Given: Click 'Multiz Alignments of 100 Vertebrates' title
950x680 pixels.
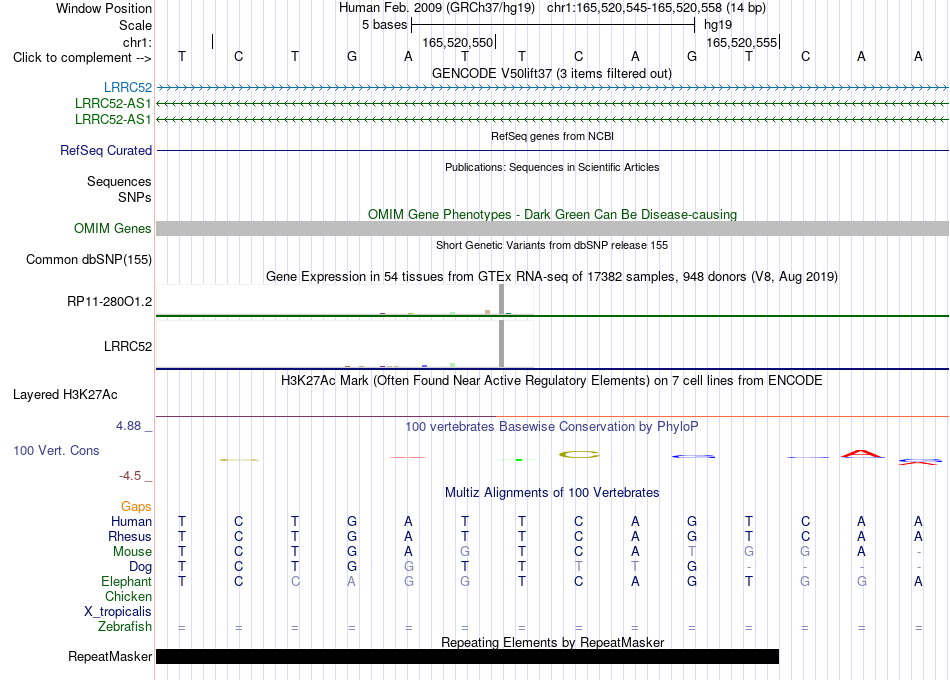Looking at the screenshot, I should click(x=552, y=493).
